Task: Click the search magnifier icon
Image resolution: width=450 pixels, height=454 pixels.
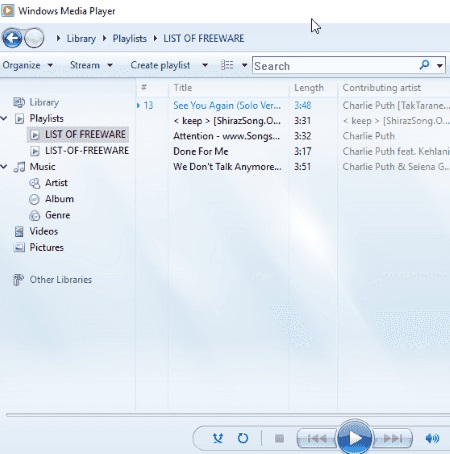Action: (x=424, y=64)
